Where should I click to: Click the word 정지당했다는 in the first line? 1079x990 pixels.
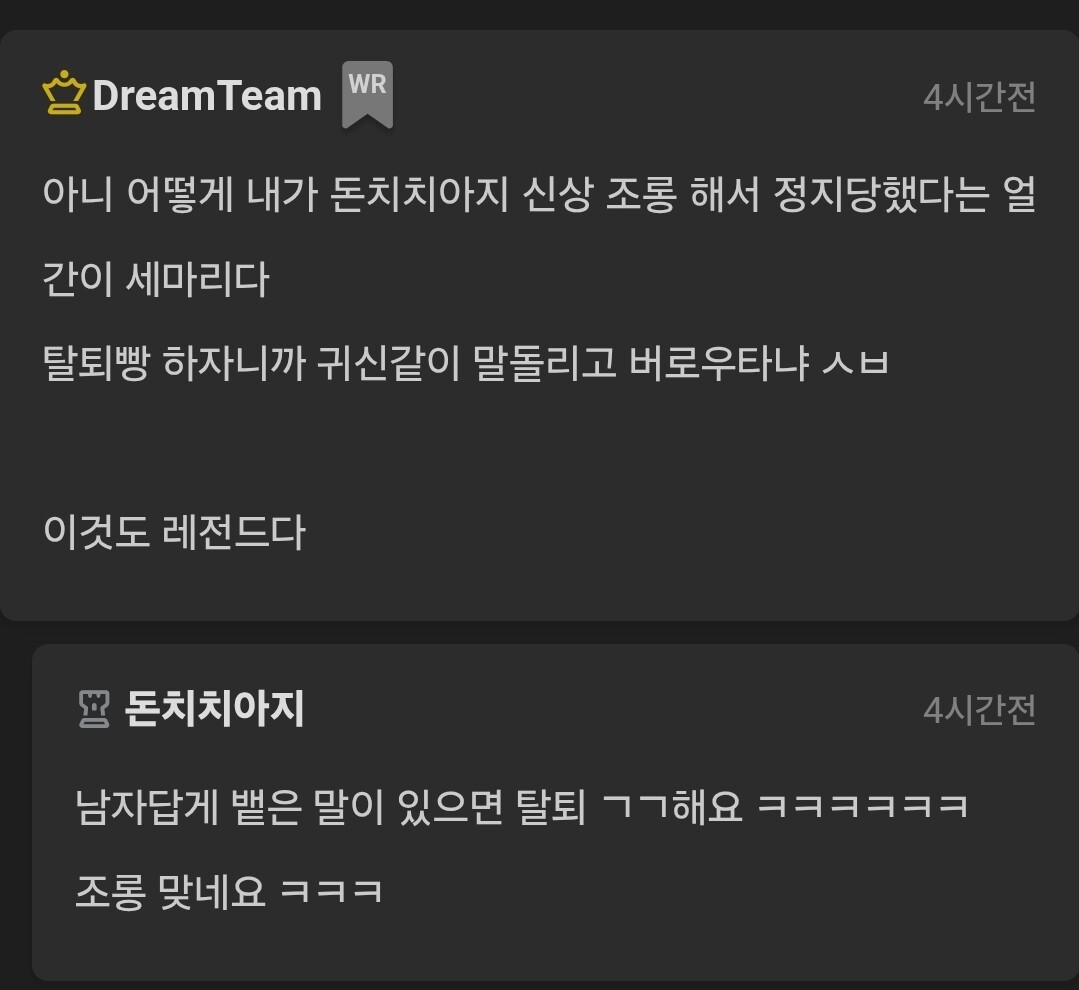(x=881, y=194)
